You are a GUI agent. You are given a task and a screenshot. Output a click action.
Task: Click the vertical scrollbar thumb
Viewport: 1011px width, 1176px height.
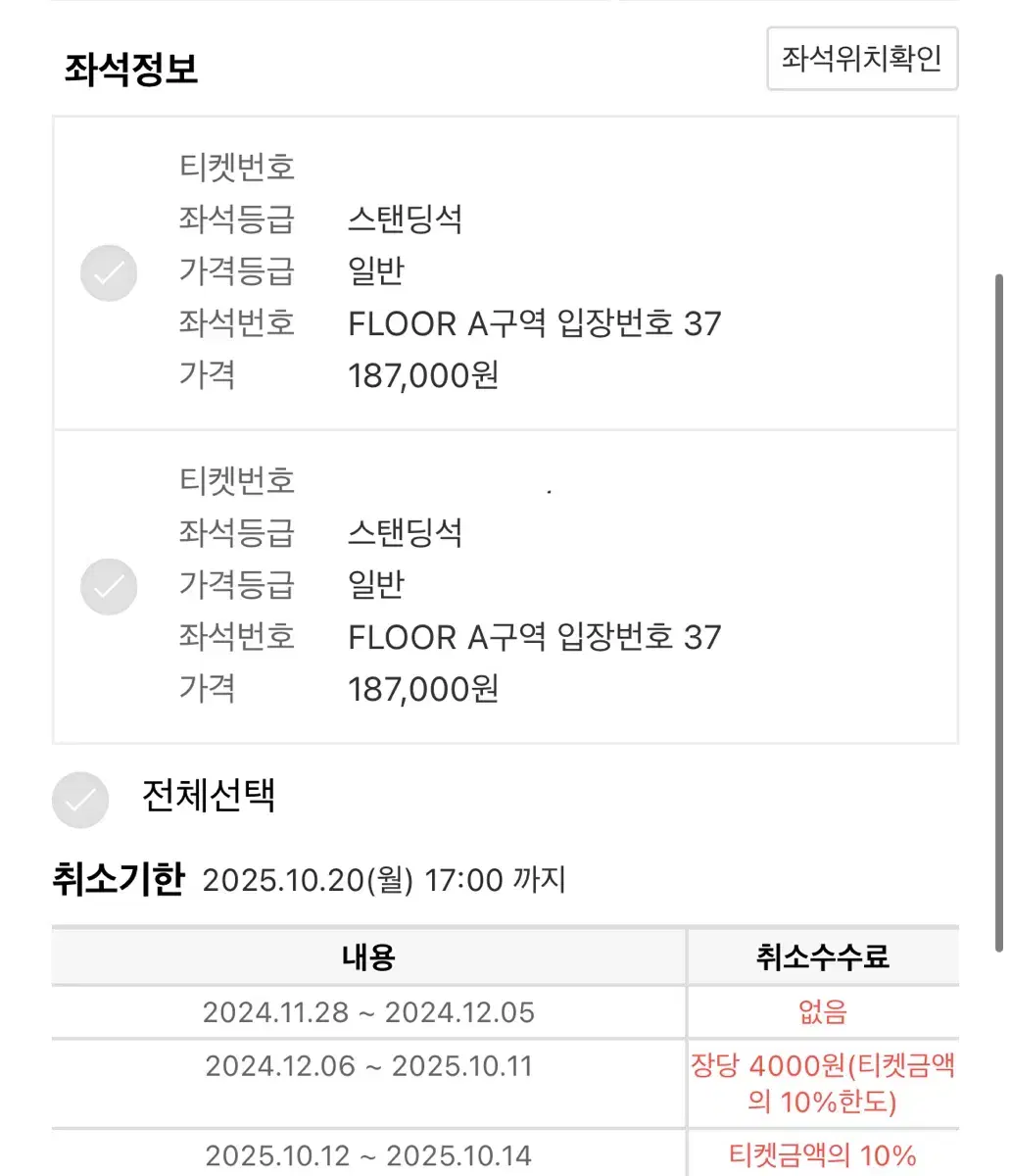(998, 612)
